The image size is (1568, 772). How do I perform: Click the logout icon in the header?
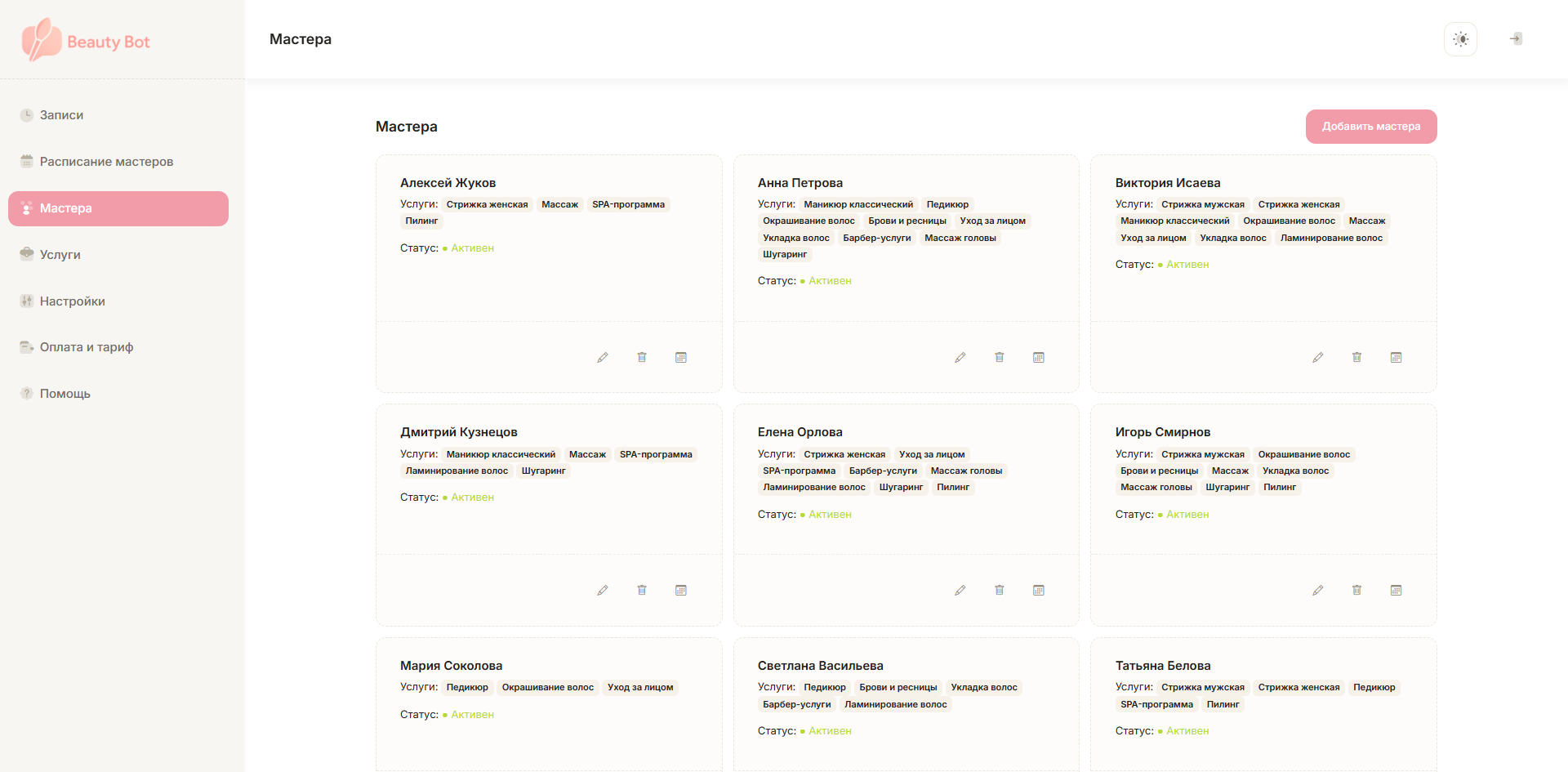point(1516,39)
